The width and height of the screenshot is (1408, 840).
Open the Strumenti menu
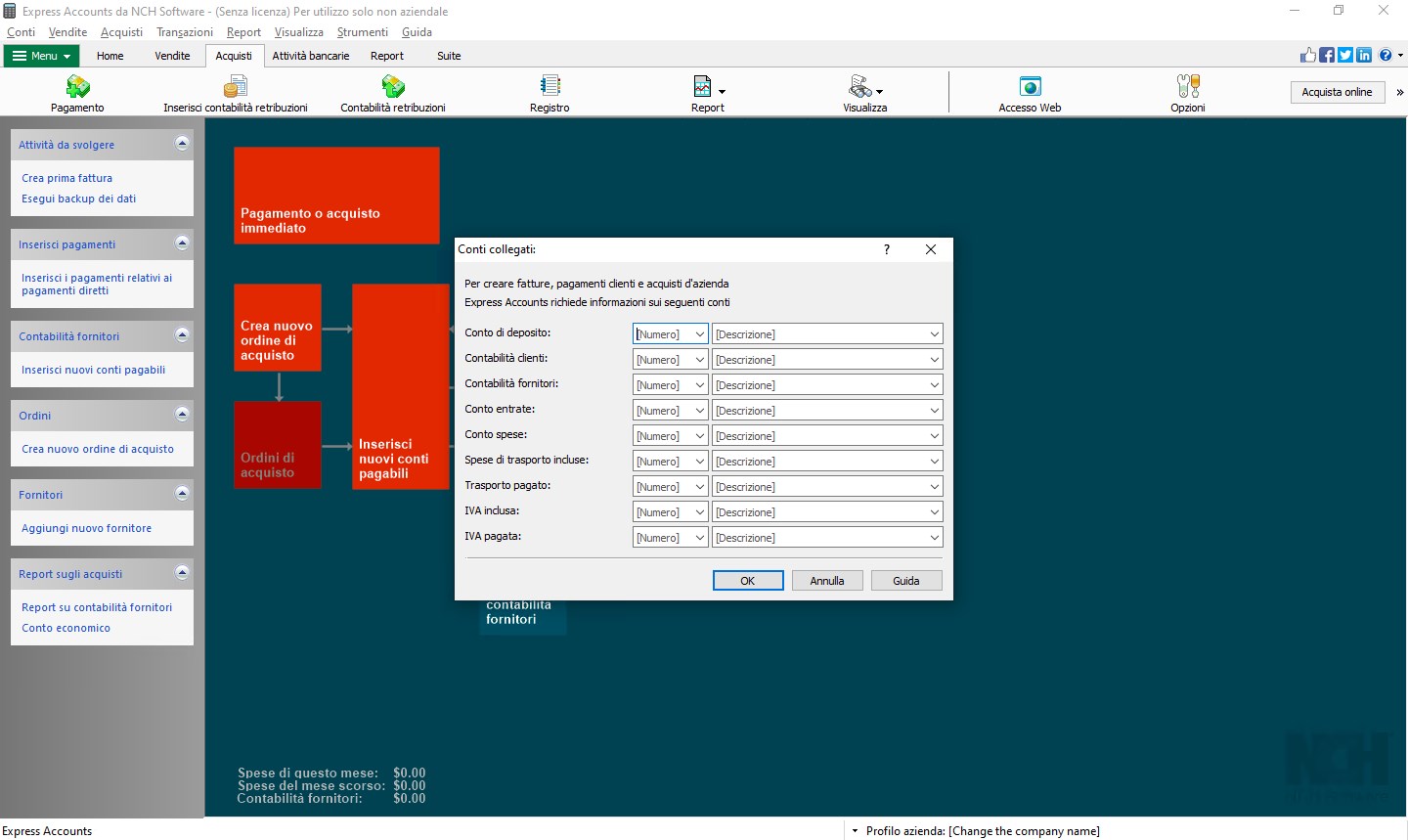pyautogui.click(x=363, y=32)
